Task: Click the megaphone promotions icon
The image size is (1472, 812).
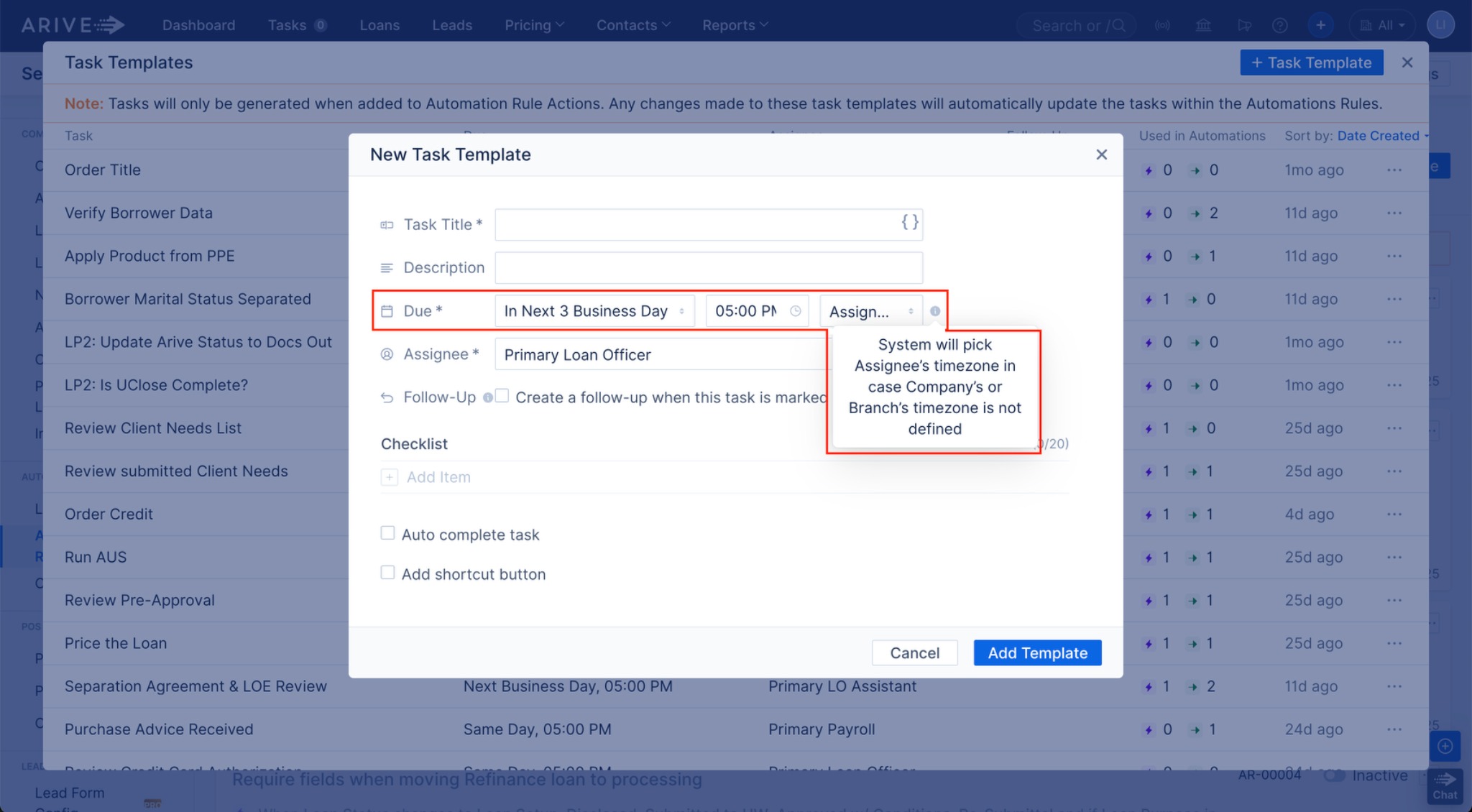Action: [1245, 24]
